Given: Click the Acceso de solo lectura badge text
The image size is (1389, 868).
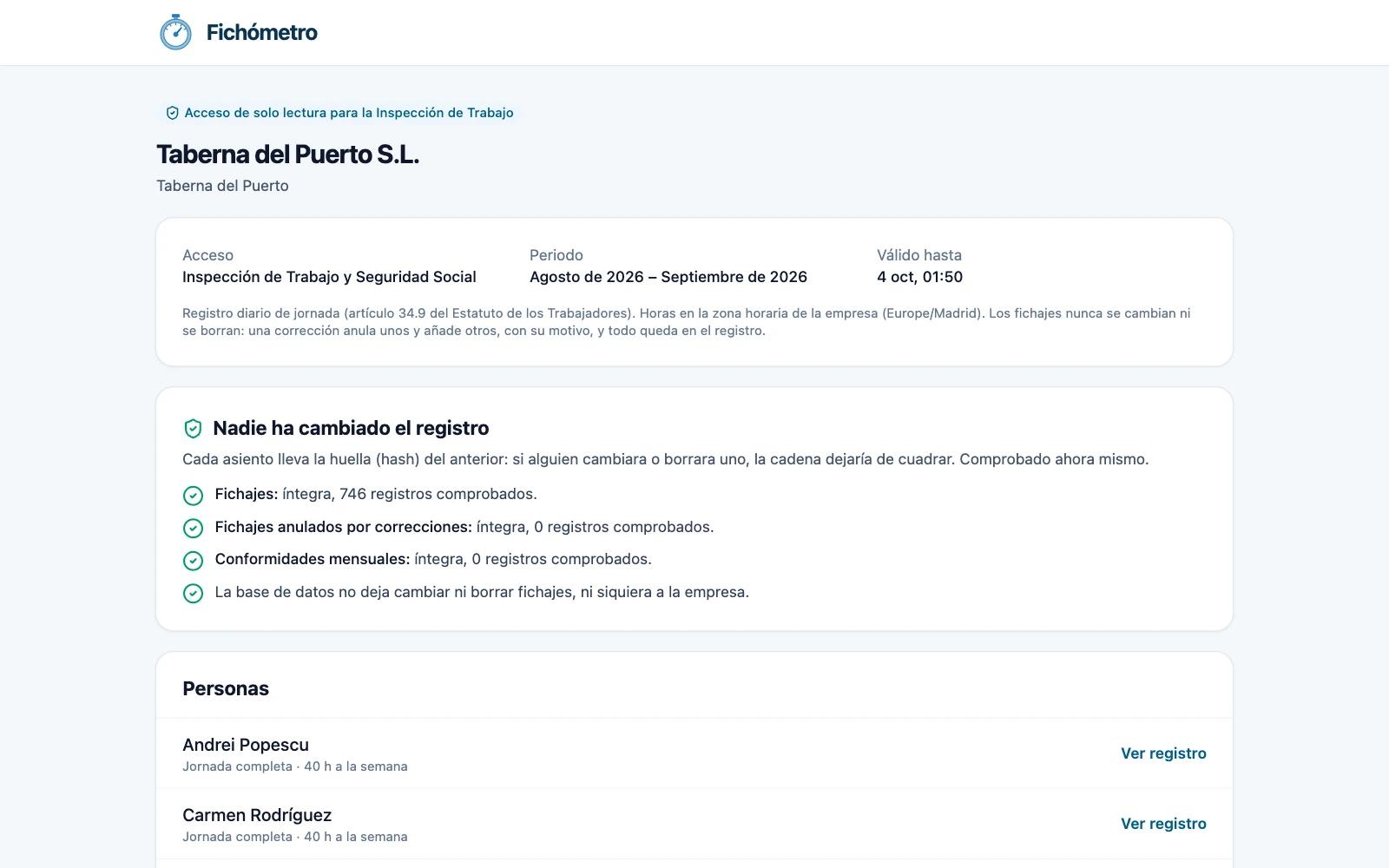Looking at the screenshot, I should coord(349,113).
